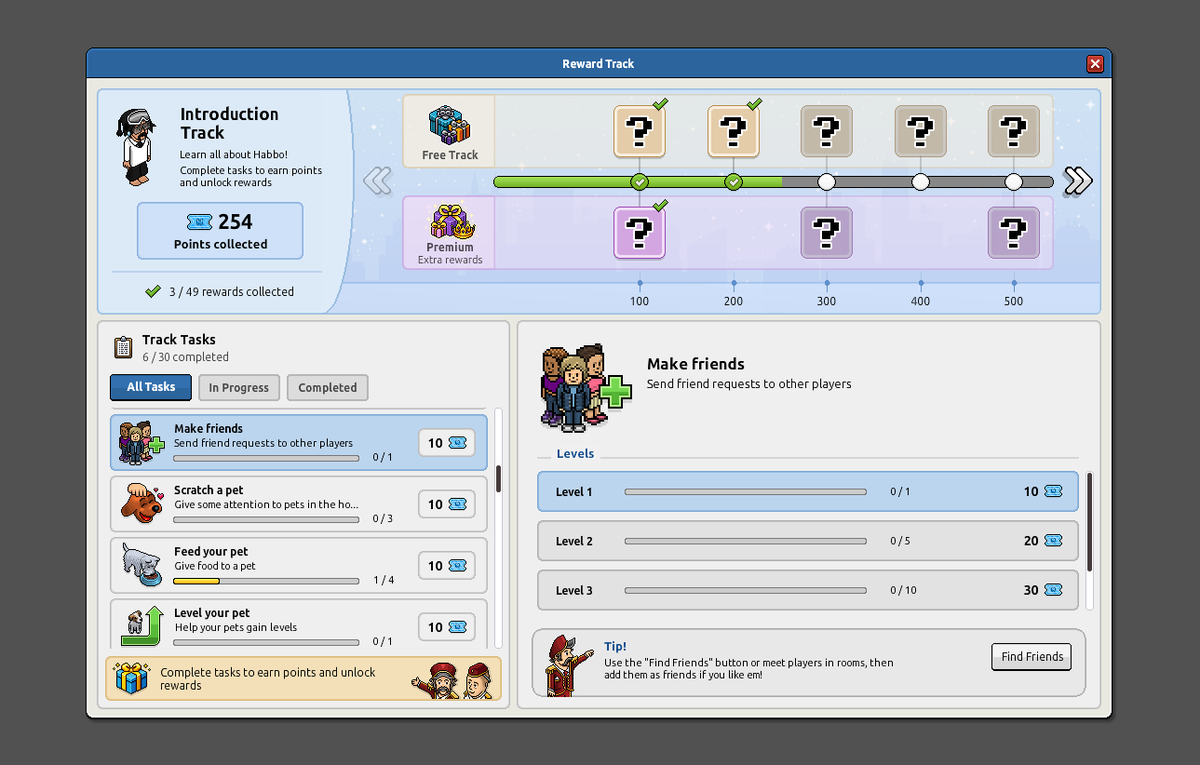The image size is (1200, 765).
Task: Click the large Make friends group icon
Action: (x=586, y=390)
